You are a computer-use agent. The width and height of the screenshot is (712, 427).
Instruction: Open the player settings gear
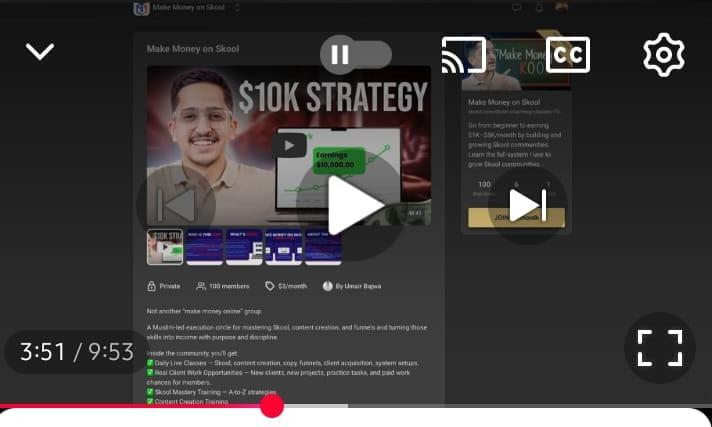pos(663,55)
